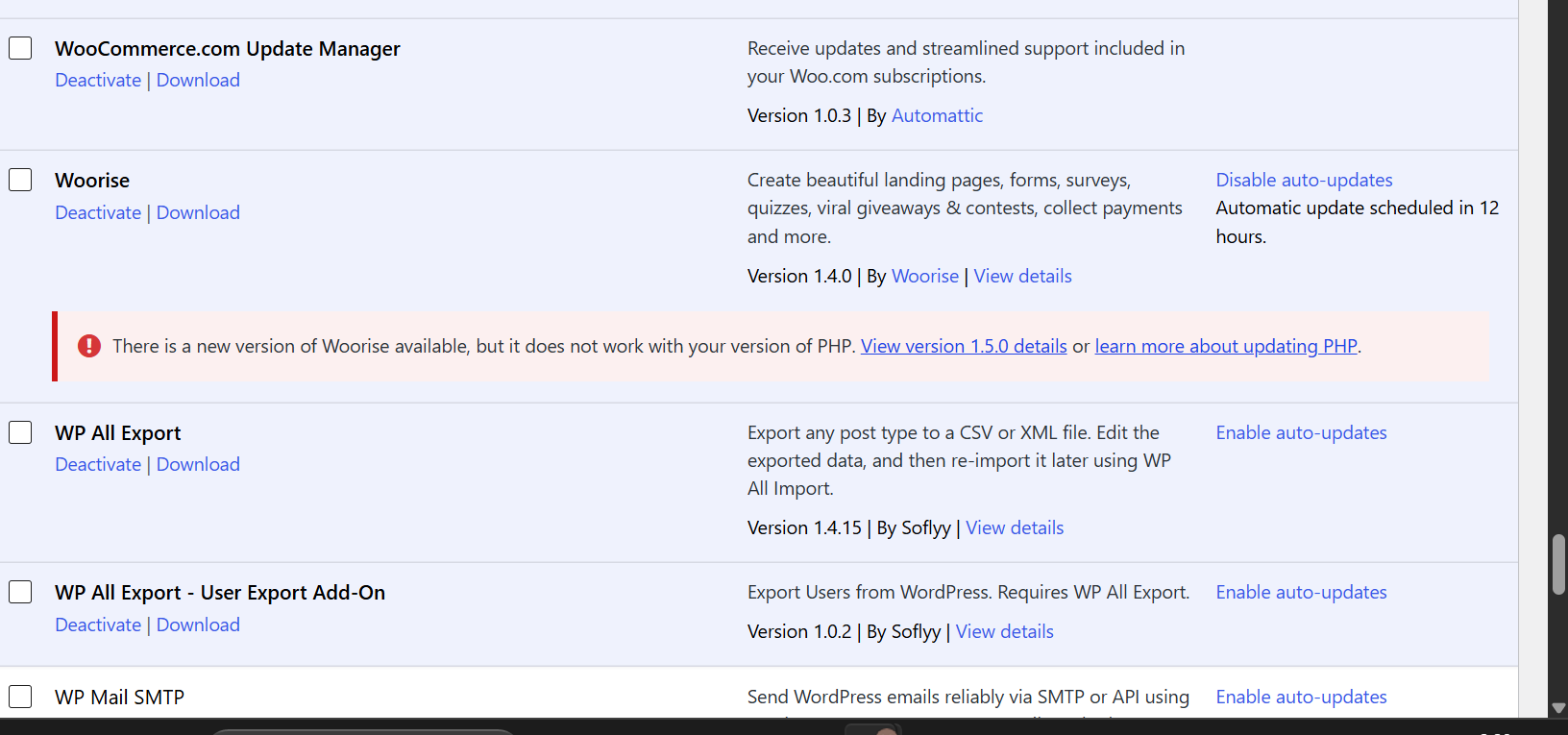Mark the WP Mail SMTP checkbox

[x=20, y=697]
